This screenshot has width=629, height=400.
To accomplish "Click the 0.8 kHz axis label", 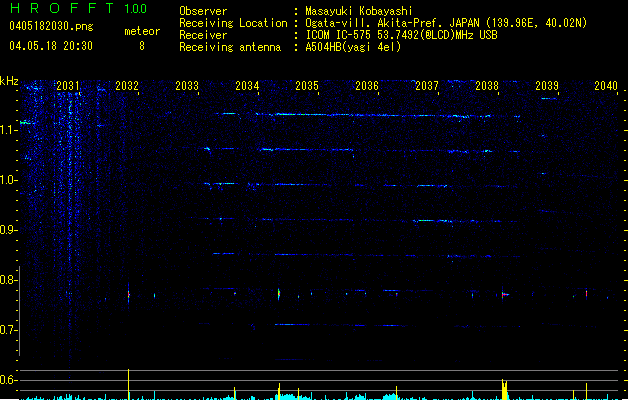I will [x=8, y=280].
